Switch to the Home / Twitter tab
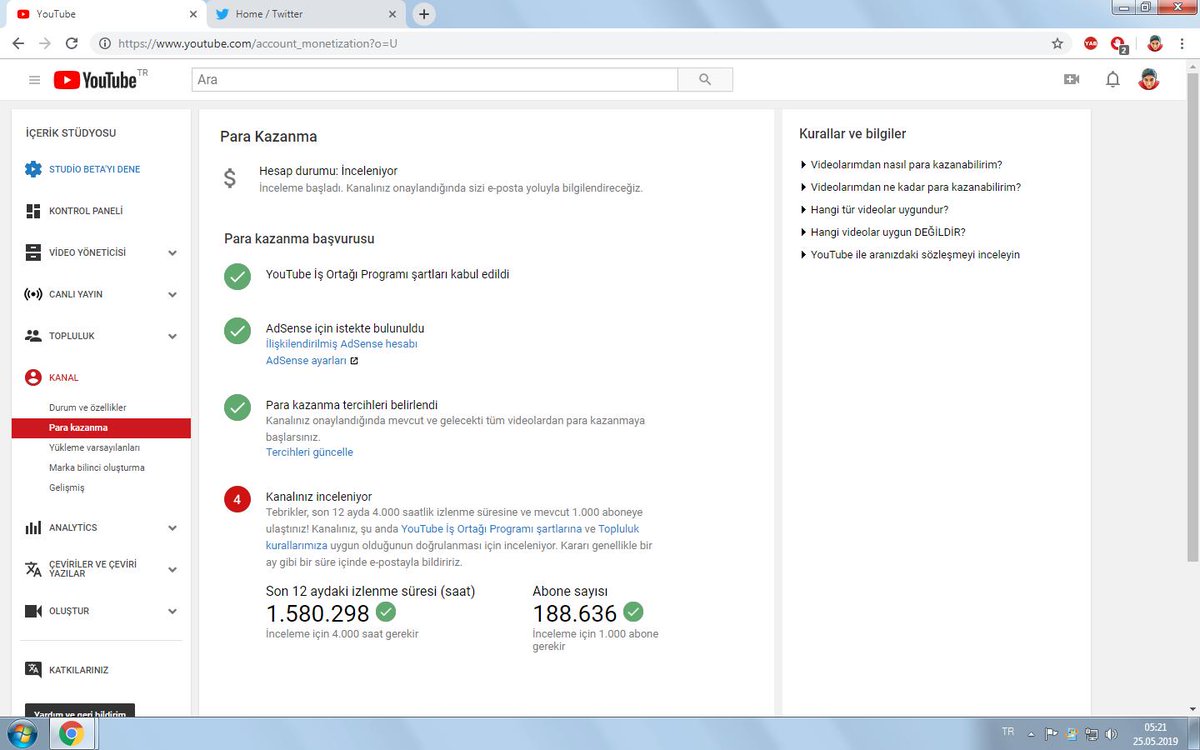 (306, 14)
